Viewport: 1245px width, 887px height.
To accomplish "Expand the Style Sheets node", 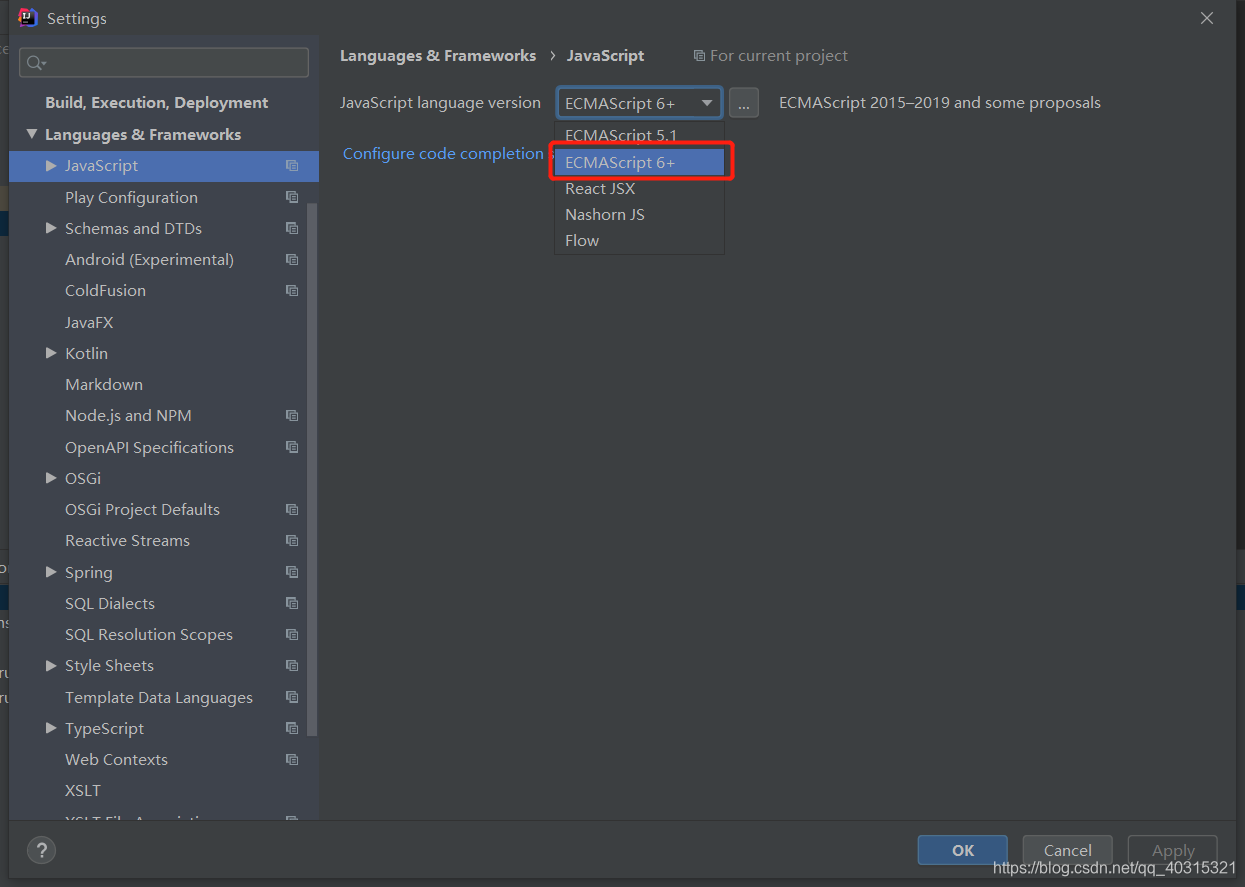I will click(51, 665).
